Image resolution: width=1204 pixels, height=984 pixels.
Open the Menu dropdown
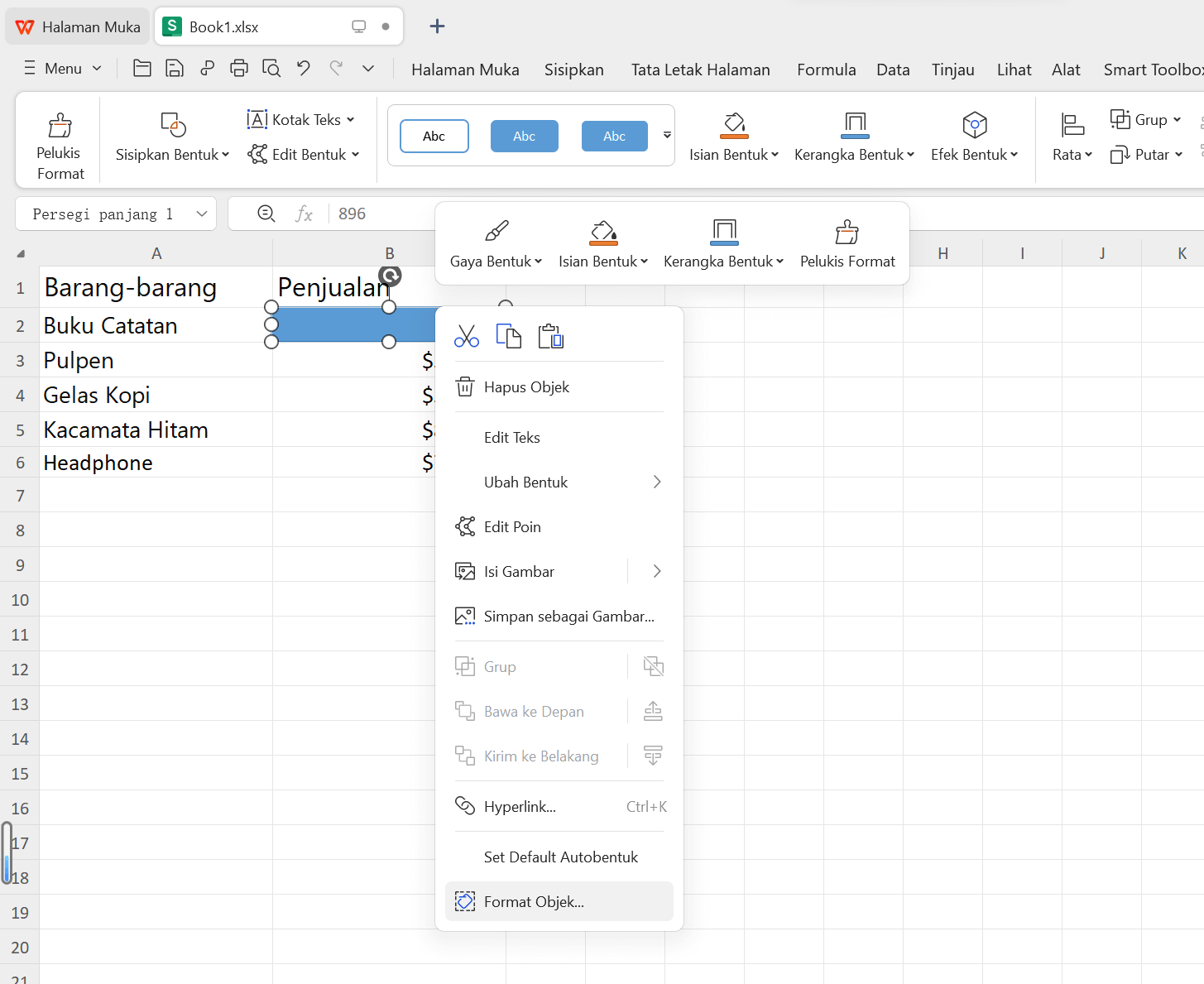tap(62, 69)
